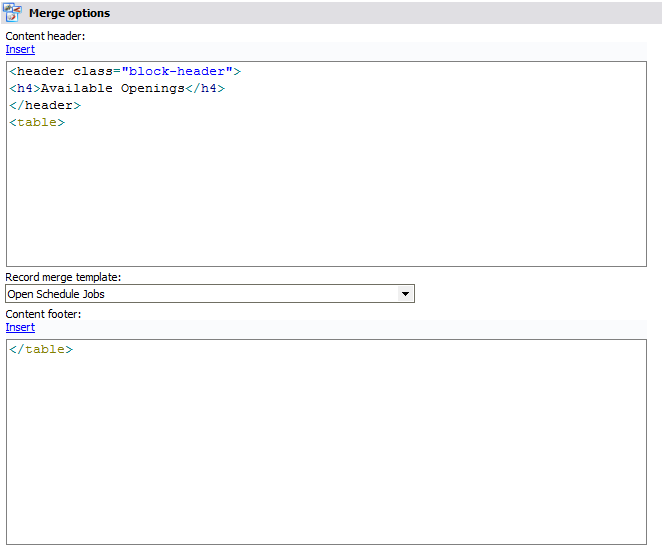Select the Open Schedule Jobs combo box
The image size is (664, 550).
[210, 294]
